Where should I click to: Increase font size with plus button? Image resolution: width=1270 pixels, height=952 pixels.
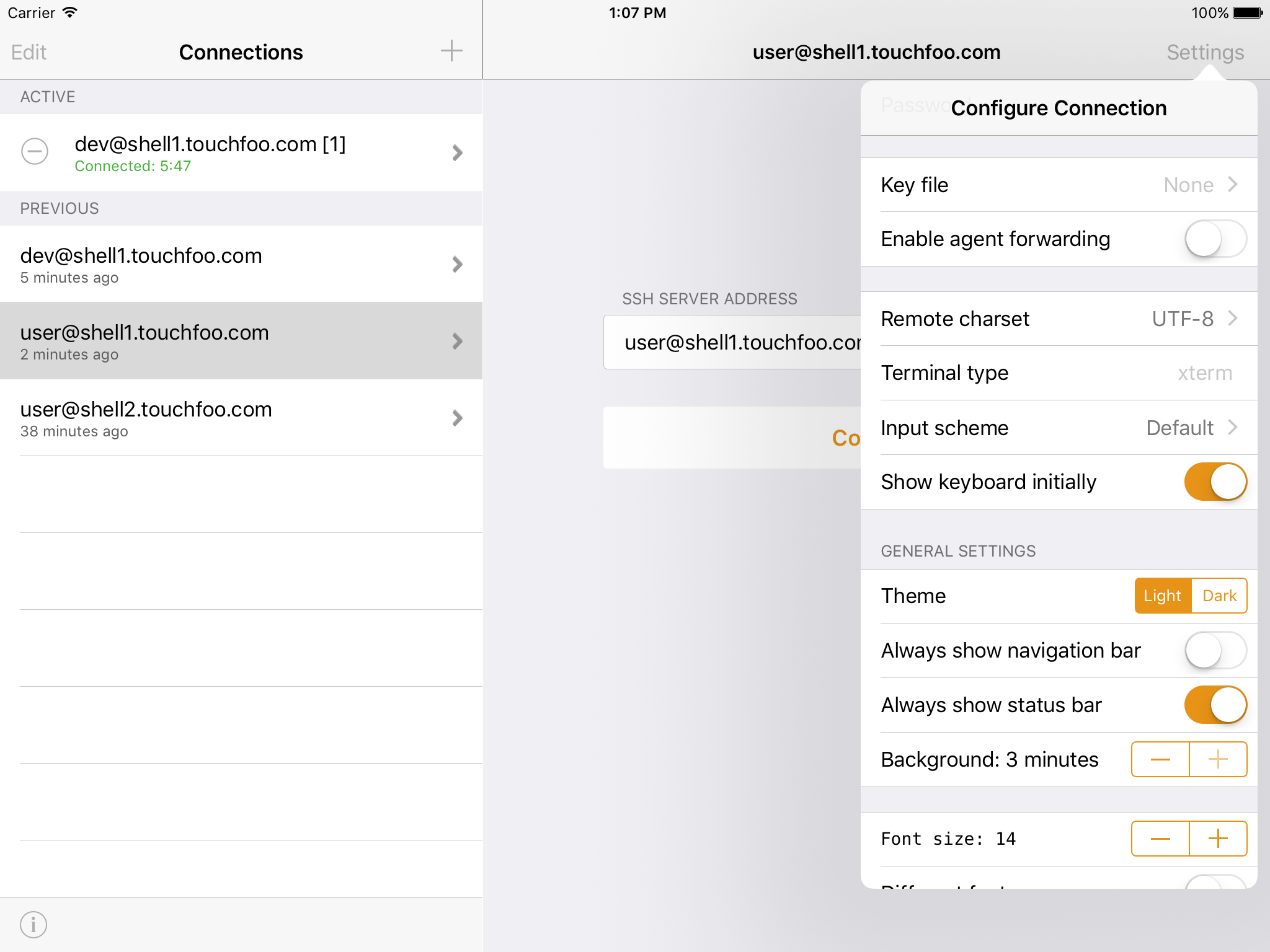click(x=1218, y=839)
